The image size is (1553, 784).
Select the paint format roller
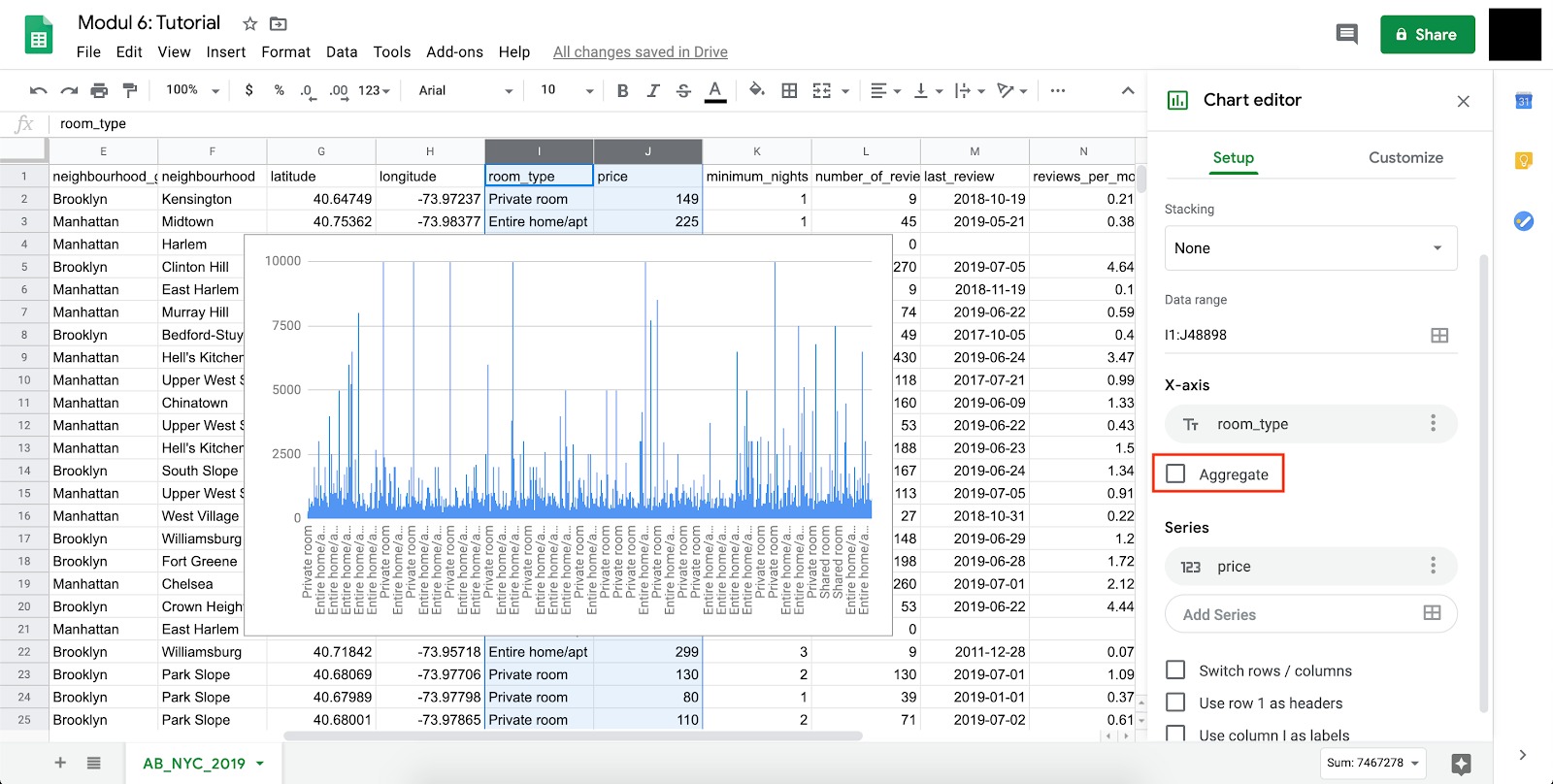point(130,90)
